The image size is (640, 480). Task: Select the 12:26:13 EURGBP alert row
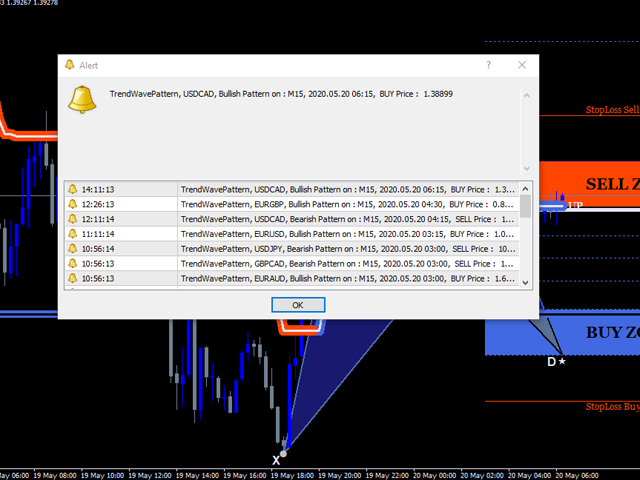292,204
